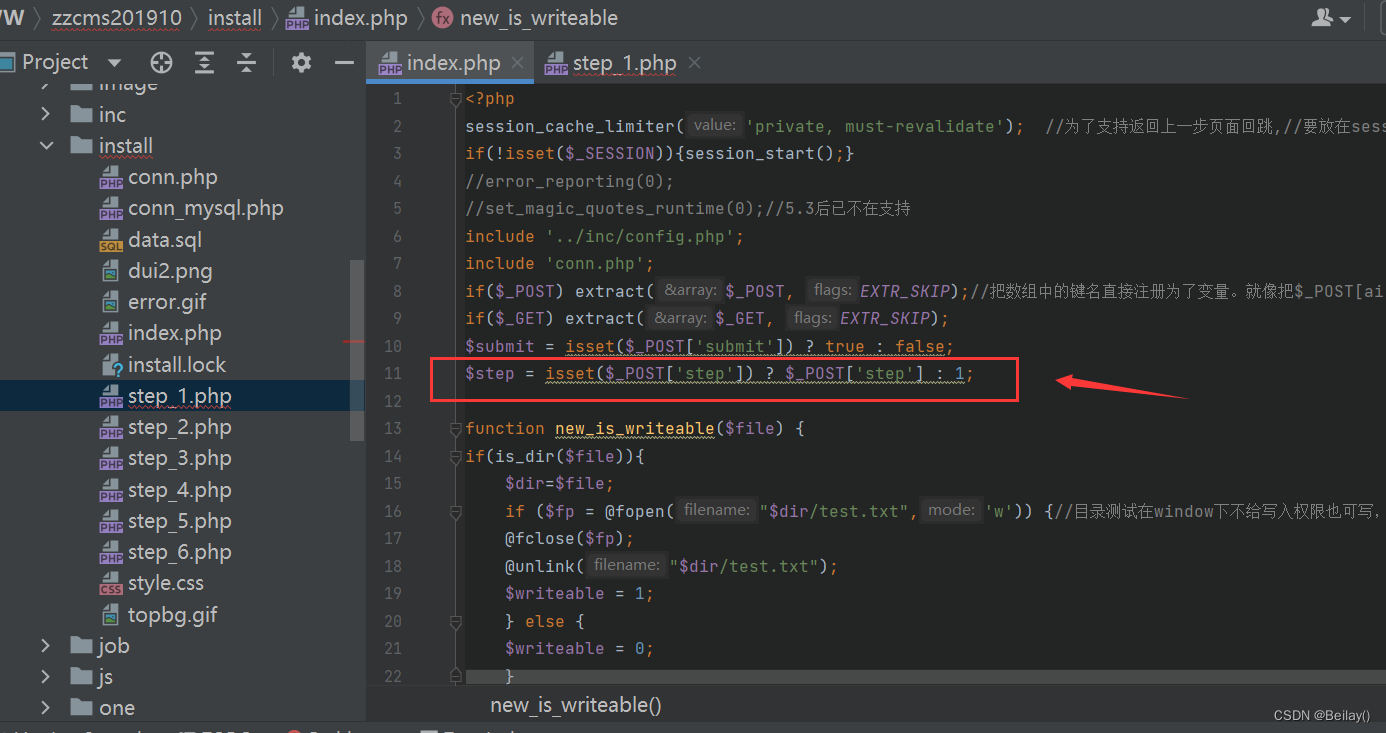The height and width of the screenshot is (733, 1386).
Task: Select index.php in project tree
Action: 174,333
